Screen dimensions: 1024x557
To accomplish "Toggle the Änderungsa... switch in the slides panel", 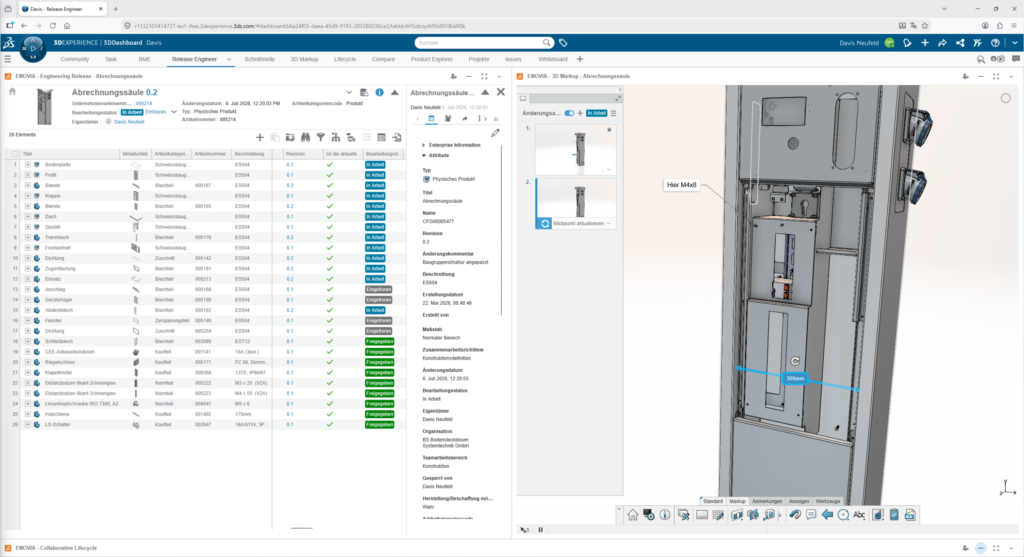I will 569,113.
